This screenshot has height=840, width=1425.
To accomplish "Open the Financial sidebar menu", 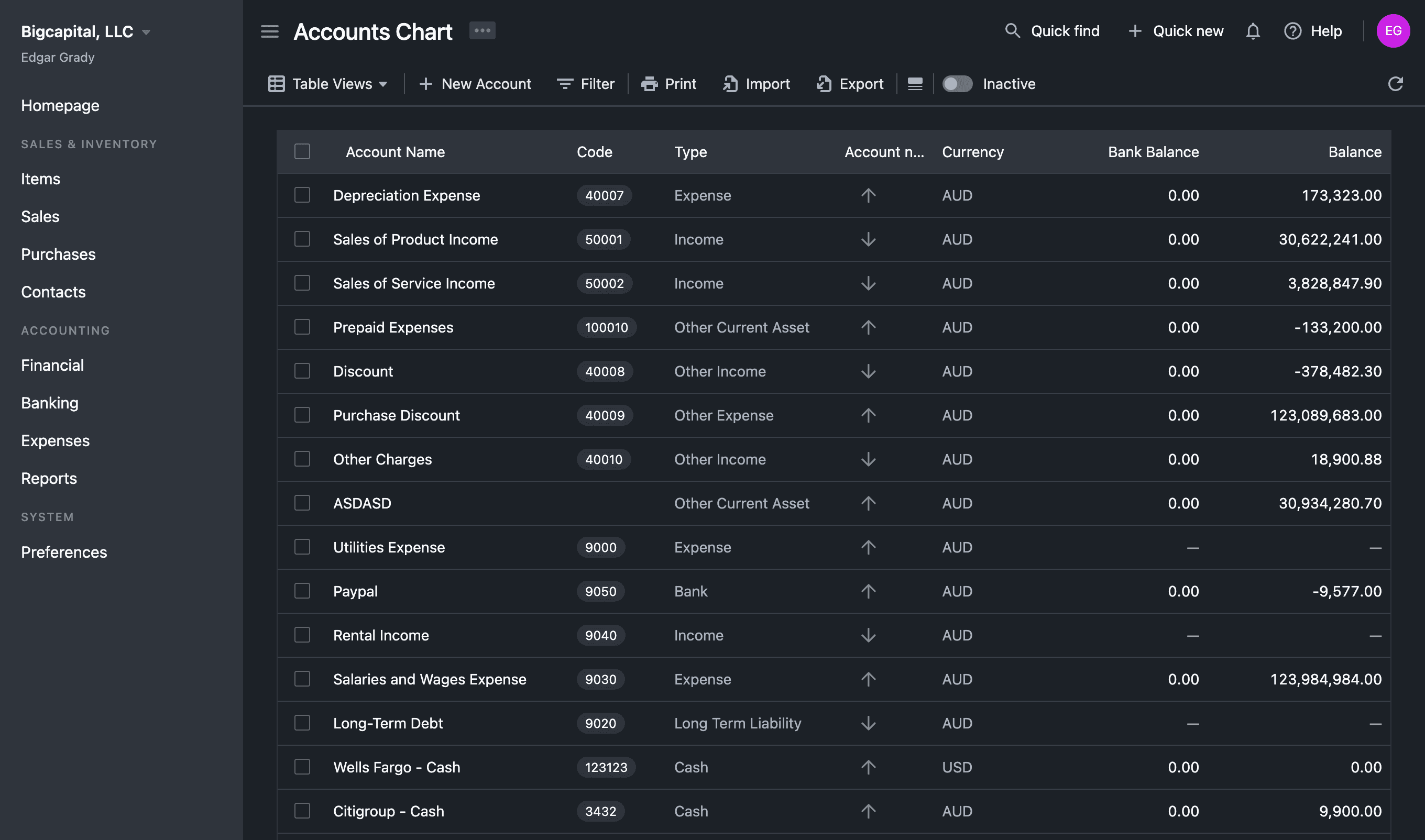I will [52, 365].
